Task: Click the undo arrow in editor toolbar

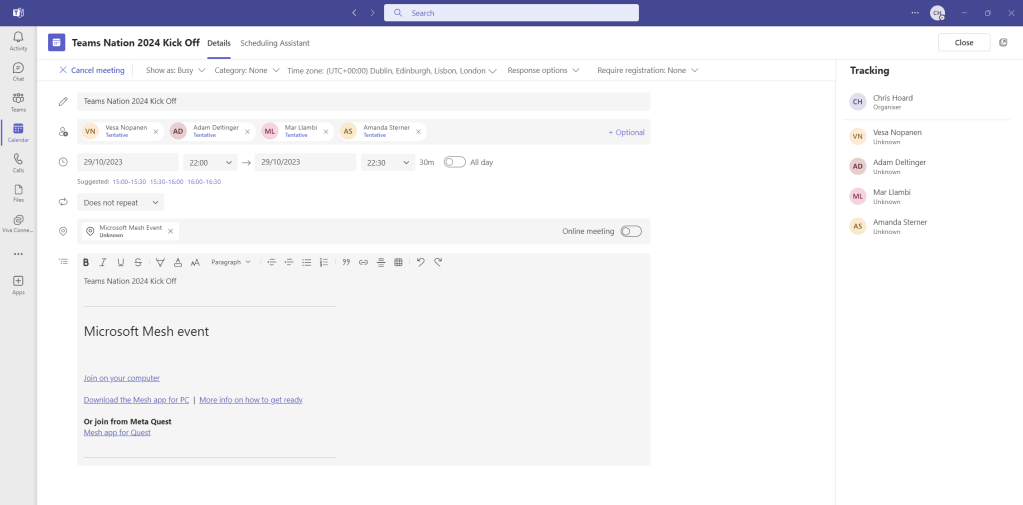Action: [420, 262]
